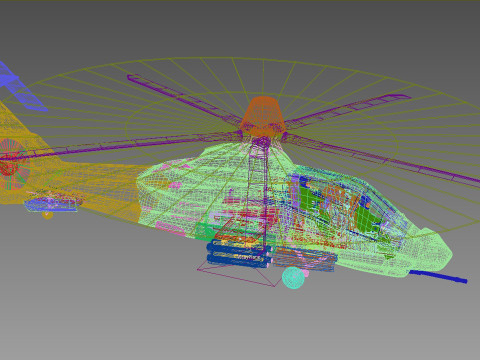Select the small yellow tail wheel

[47, 215]
